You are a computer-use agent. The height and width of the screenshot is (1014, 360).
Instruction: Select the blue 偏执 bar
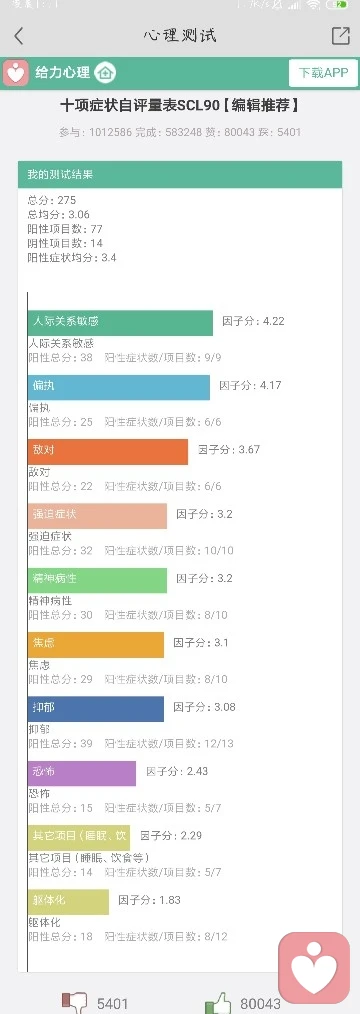click(119, 387)
